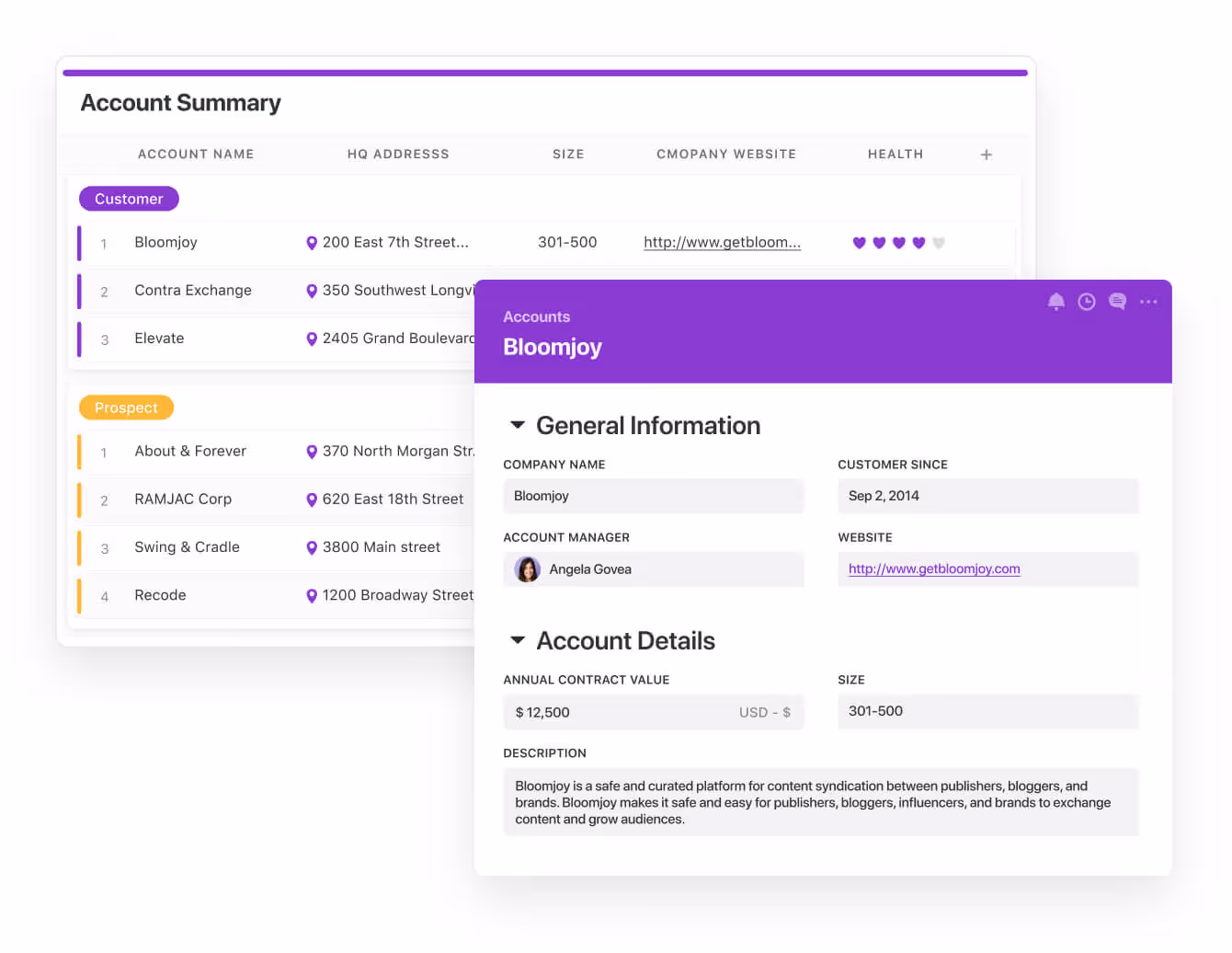Click the location pin for Bloomjoy address
The width and height of the screenshot is (1232, 953).
pyautogui.click(x=312, y=243)
